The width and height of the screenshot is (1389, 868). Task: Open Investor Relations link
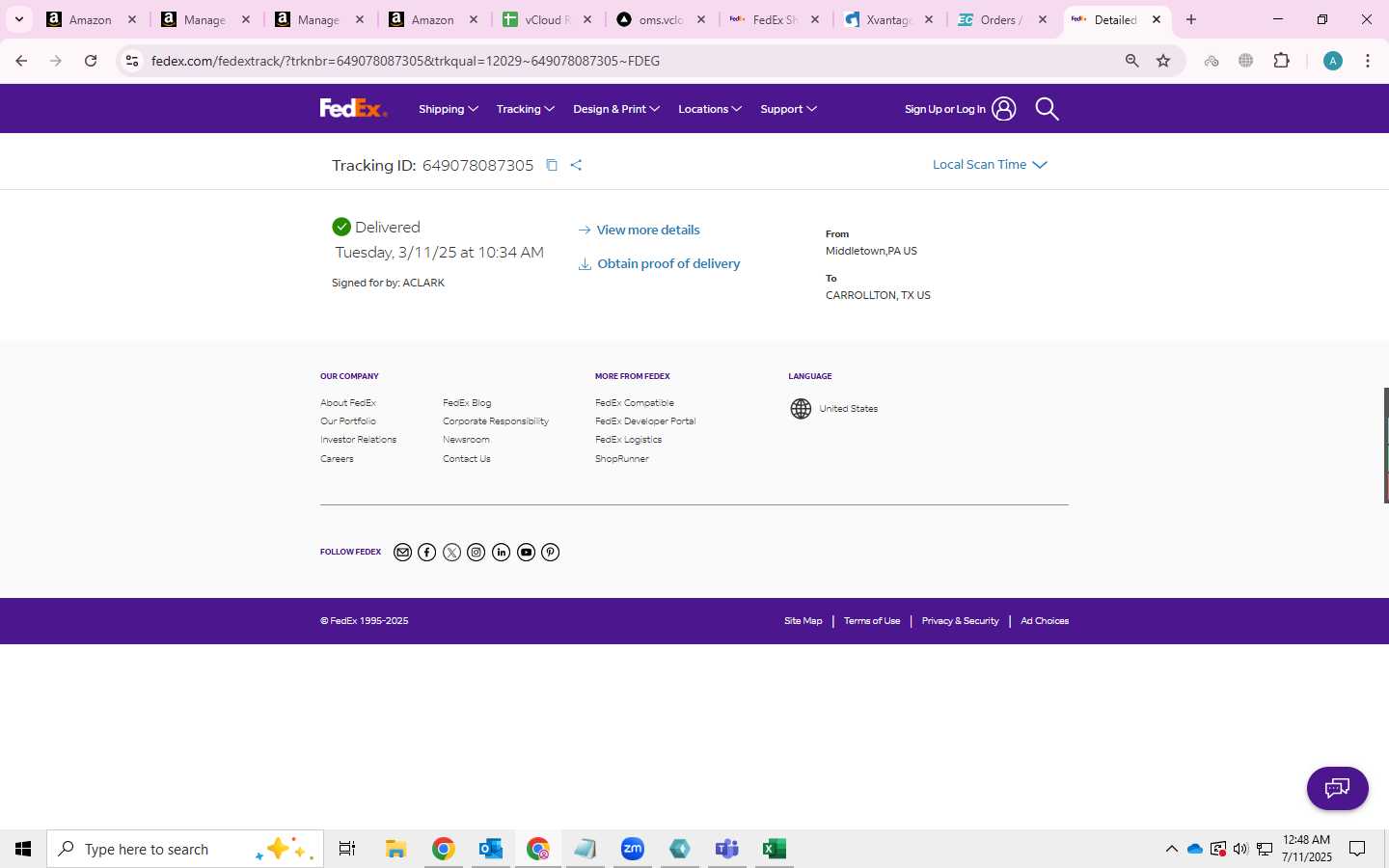(358, 440)
